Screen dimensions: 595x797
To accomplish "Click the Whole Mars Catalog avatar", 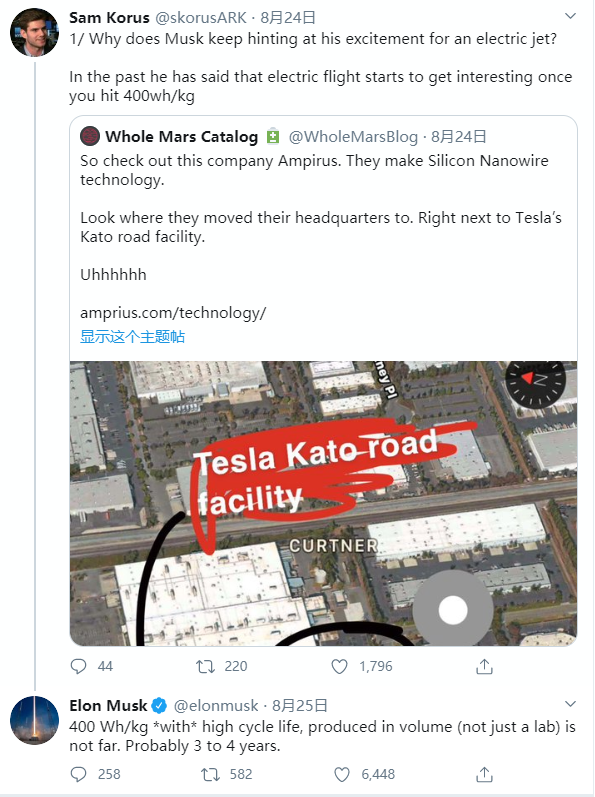I will pos(90,136).
